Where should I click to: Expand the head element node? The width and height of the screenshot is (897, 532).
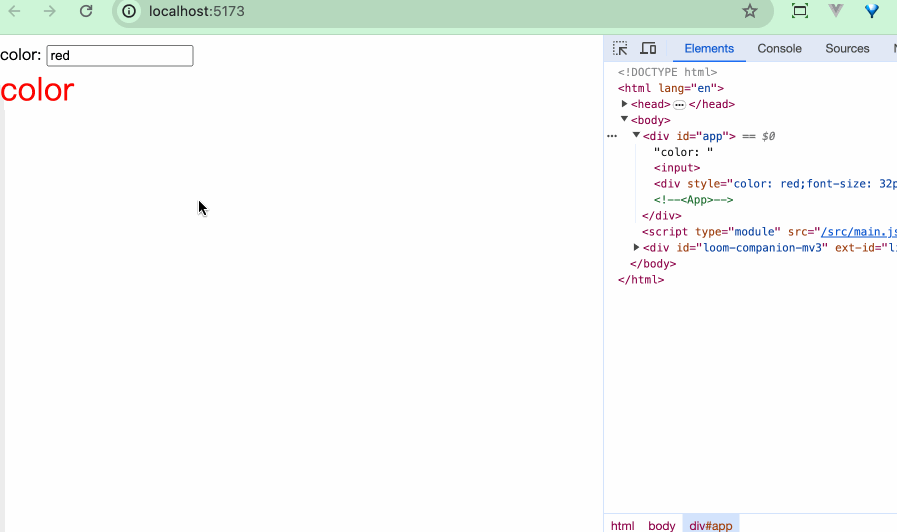pos(625,104)
